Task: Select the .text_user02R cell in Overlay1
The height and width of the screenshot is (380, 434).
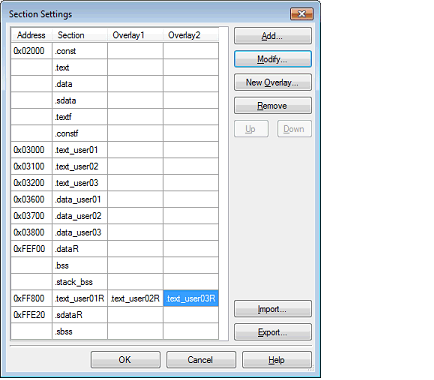Action: coord(135,298)
